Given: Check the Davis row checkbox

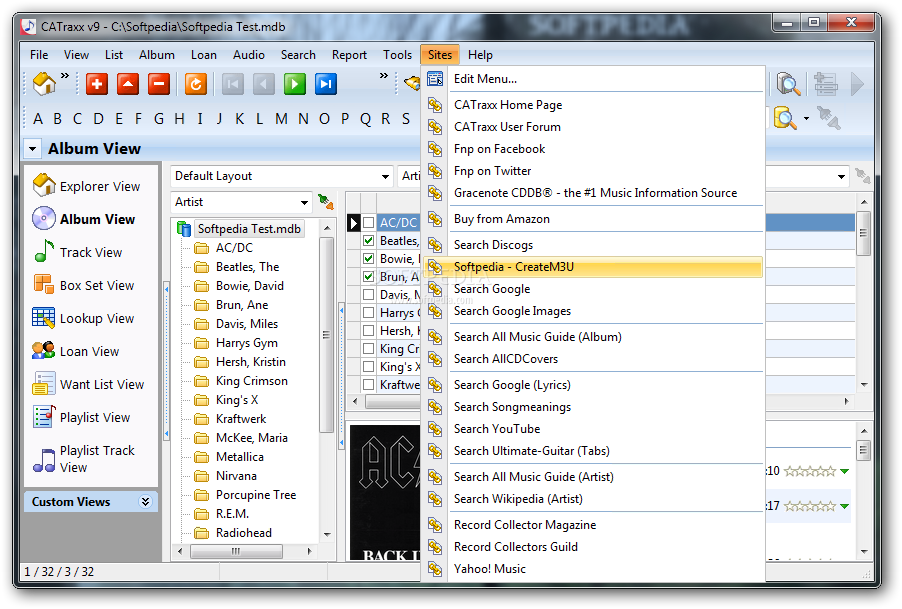Looking at the screenshot, I should coord(369,294).
